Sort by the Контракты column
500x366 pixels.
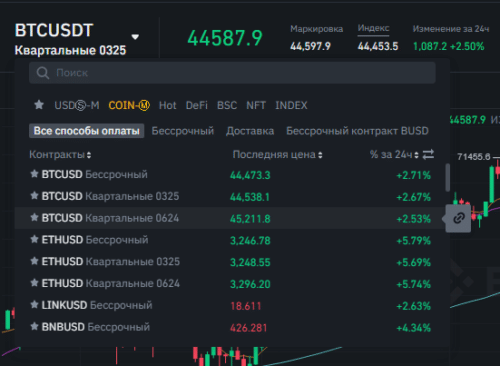point(60,155)
